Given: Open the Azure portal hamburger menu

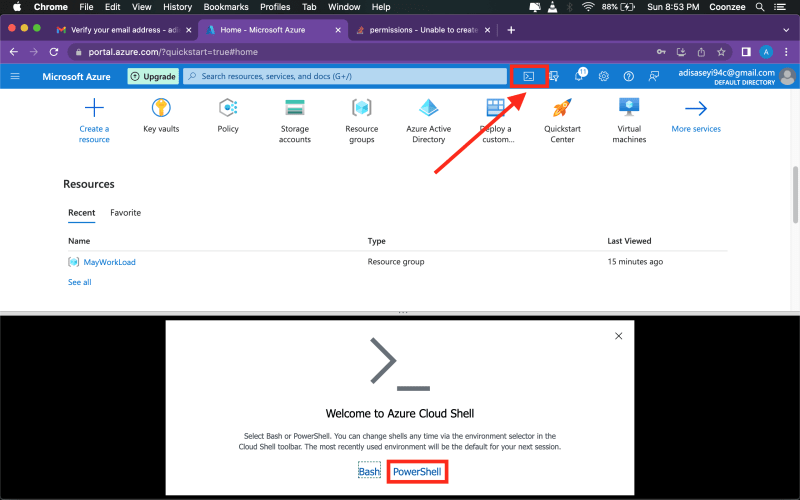Looking at the screenshot, I should 15,77.
